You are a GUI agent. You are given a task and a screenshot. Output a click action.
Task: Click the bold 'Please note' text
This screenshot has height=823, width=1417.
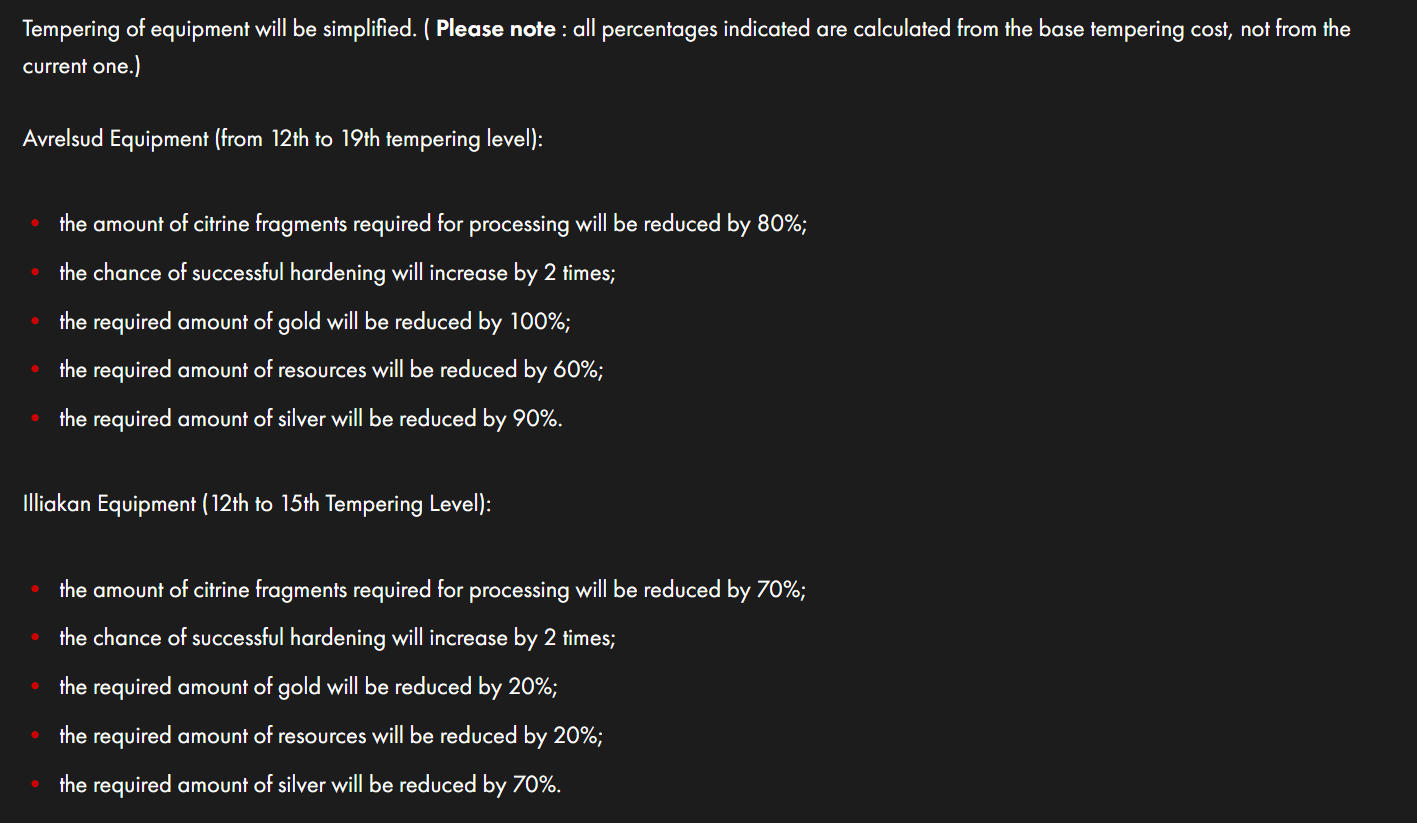pyautogui.click(x=495, y=29)
